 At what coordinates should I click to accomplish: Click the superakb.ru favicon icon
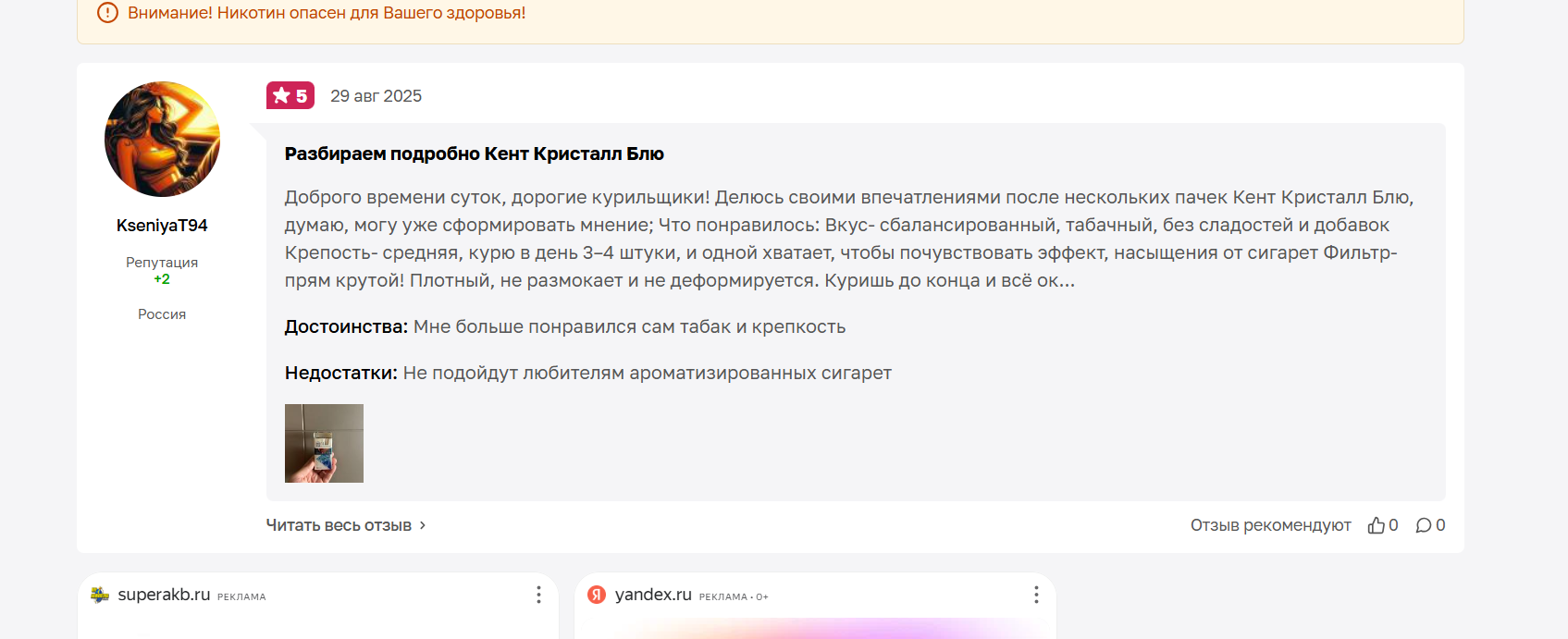point(100,595)
